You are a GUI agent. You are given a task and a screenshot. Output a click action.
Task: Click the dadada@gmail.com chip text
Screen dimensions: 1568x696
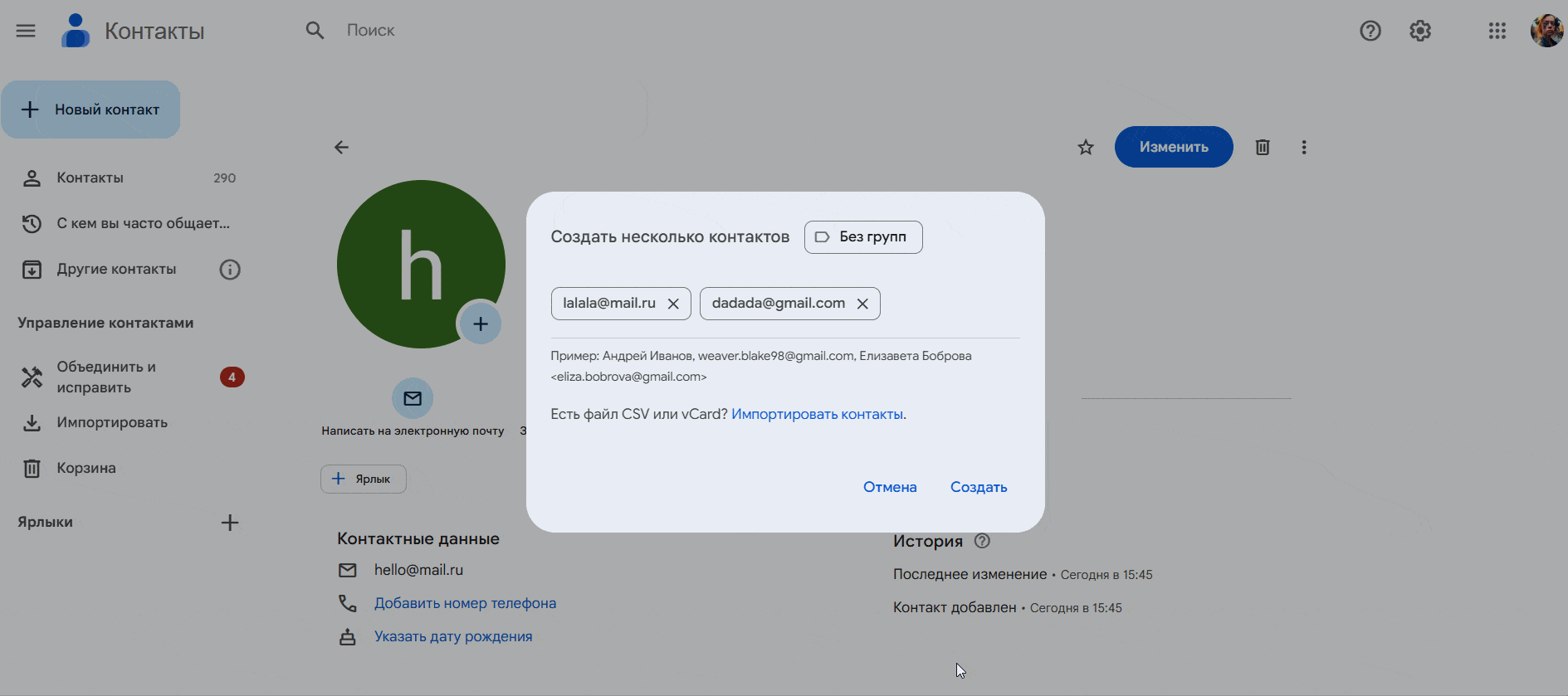click(779, 304)
